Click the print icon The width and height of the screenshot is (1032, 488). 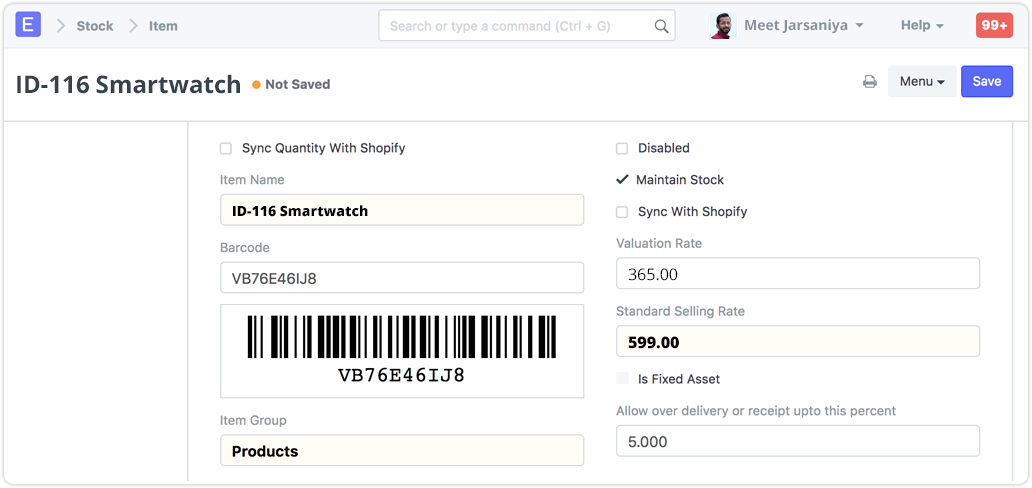click(870, 82)
